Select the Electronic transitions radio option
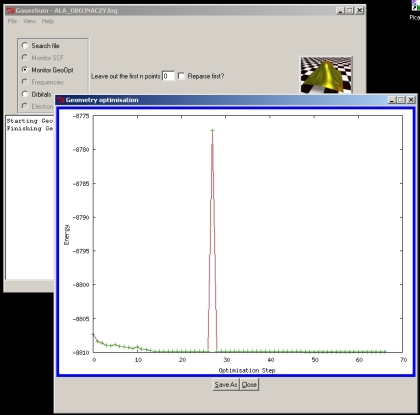This screenshot has height=415, width=420. pyautogui.click(x=25, y=106)
